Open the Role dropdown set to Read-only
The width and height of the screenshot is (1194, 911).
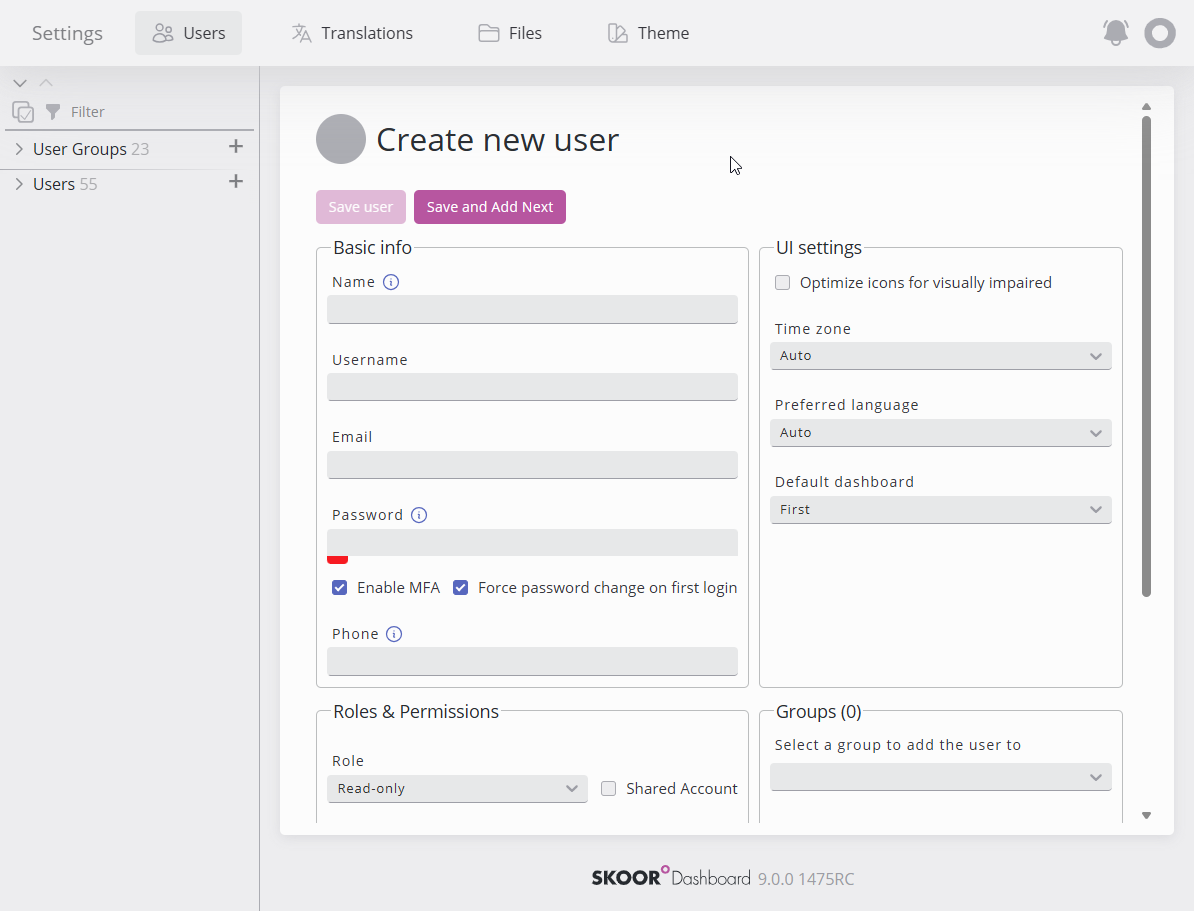457,789
